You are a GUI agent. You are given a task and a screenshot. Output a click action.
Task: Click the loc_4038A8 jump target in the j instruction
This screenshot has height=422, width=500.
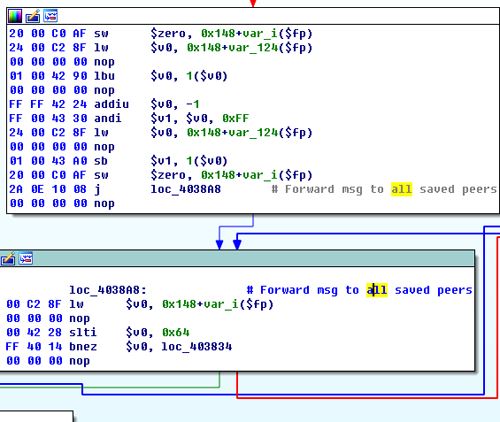click(185, 189)
